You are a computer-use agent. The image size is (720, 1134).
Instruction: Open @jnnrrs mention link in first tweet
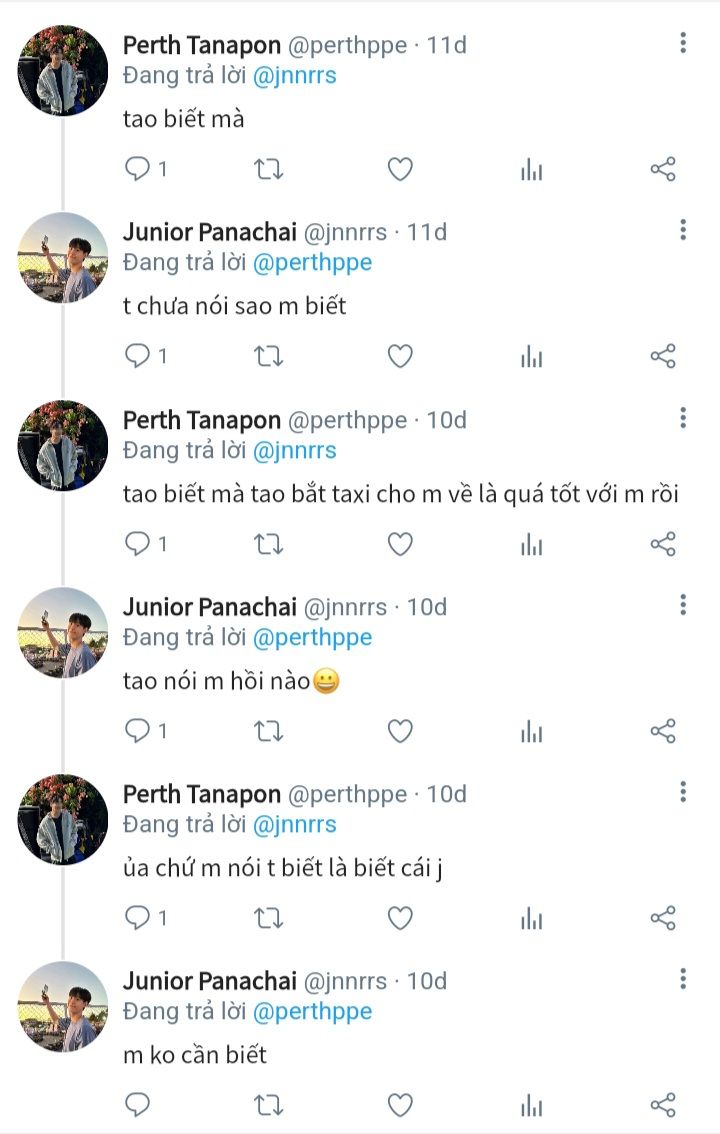coord(295,76)
